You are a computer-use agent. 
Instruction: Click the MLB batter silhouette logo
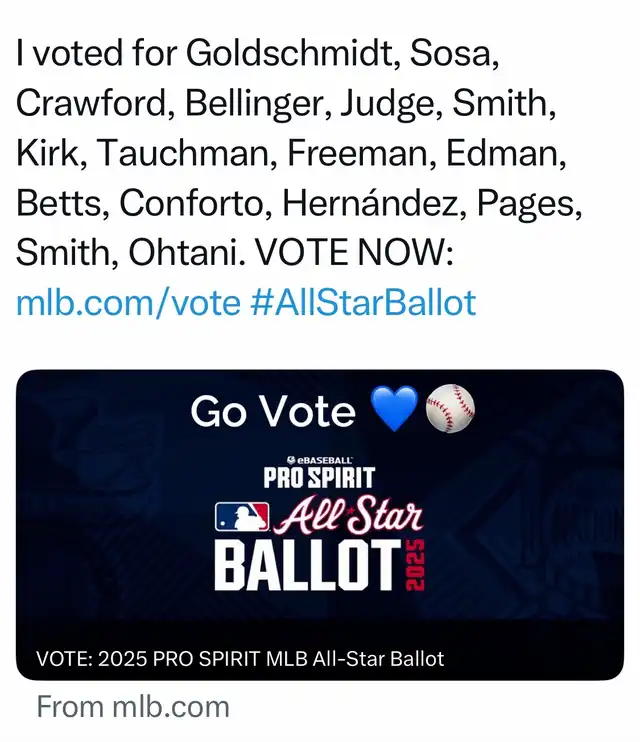click(242, 517)
